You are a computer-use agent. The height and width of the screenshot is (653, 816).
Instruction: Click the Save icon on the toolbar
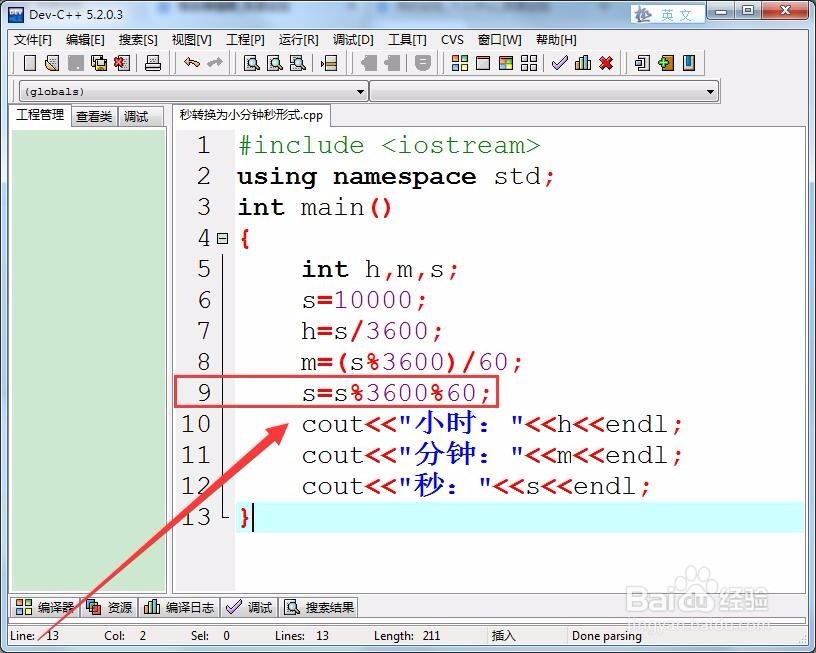[75, 62]
